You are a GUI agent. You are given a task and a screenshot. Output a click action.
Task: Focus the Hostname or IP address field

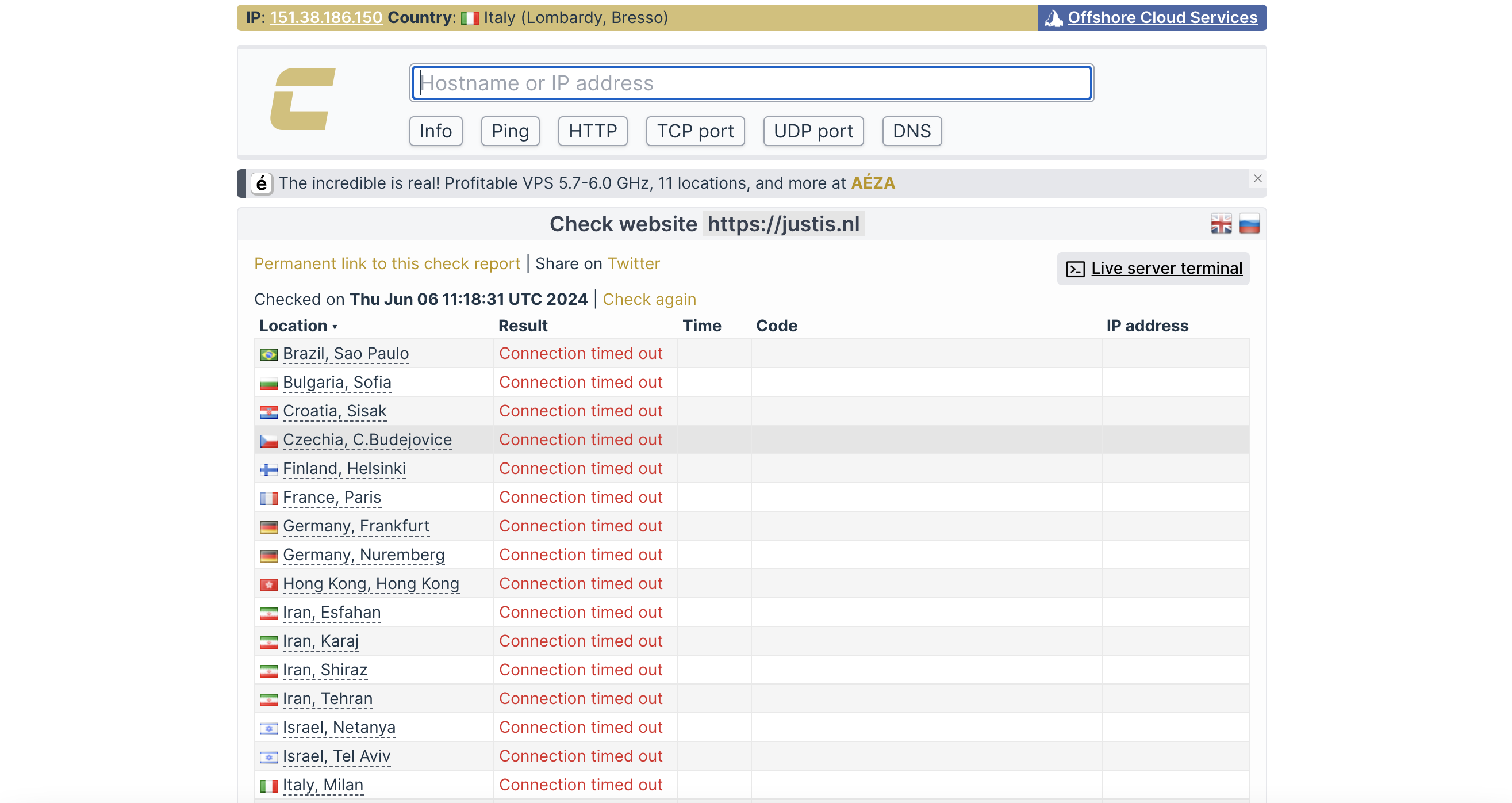point(751,83)
